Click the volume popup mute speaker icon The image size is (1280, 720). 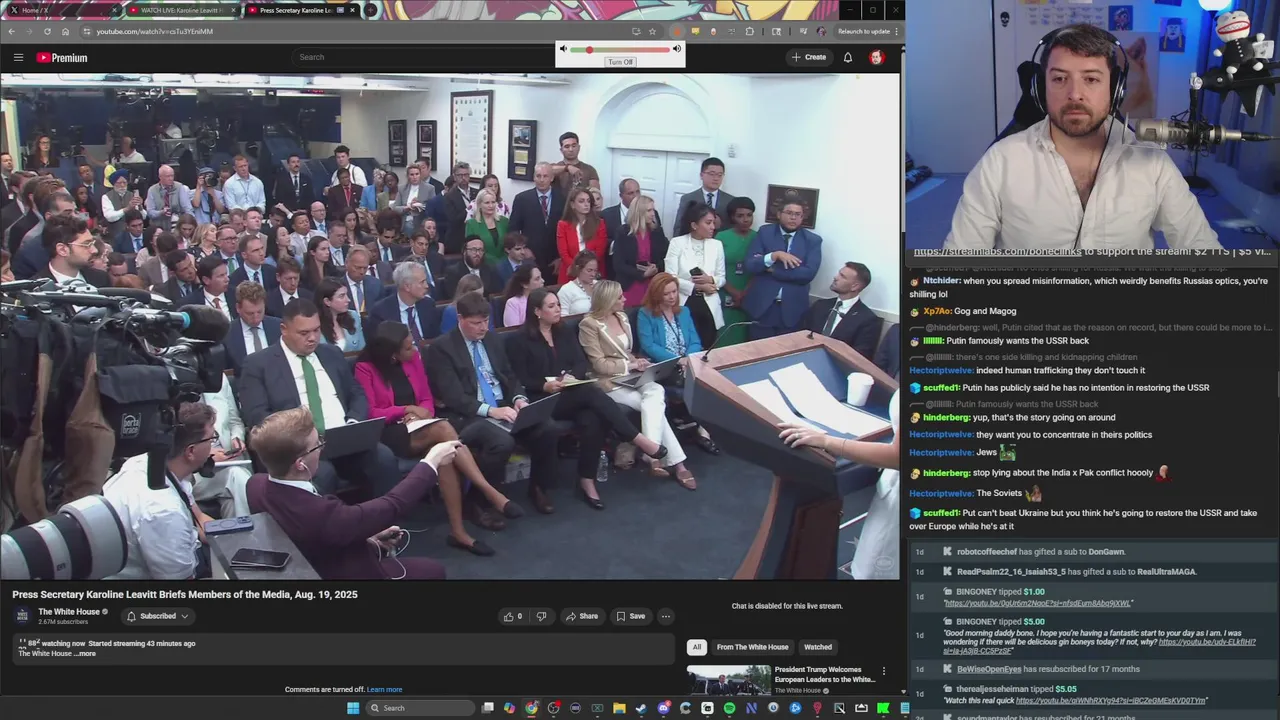(x=563, y=49)
